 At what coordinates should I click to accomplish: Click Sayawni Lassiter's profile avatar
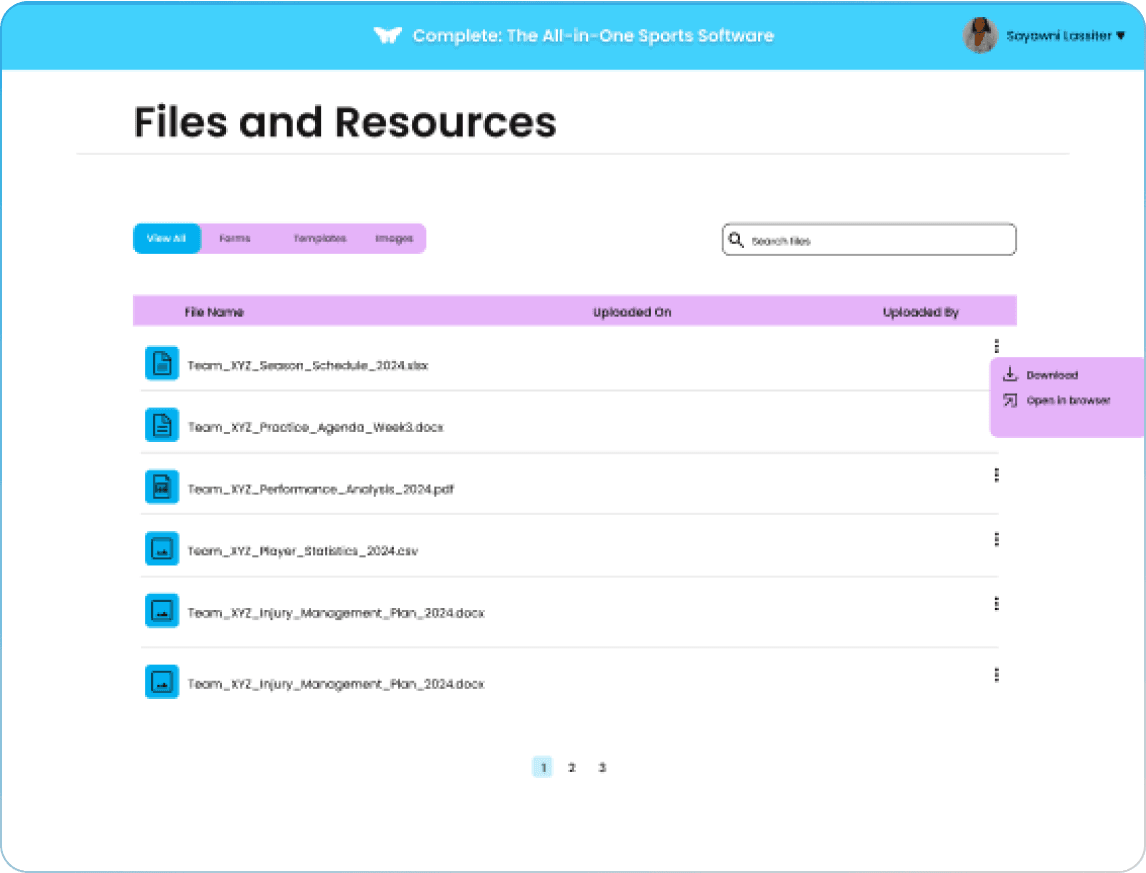coord(980,36)
